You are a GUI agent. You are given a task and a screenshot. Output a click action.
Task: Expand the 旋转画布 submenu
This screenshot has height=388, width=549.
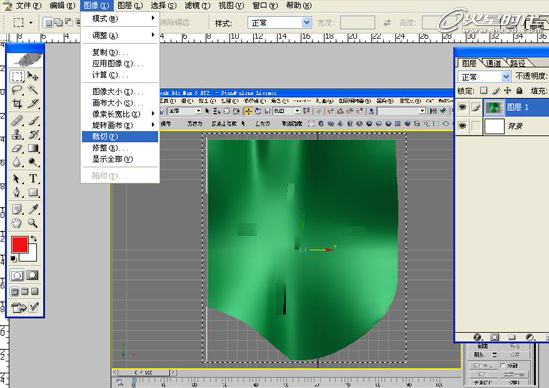point(120,125)
